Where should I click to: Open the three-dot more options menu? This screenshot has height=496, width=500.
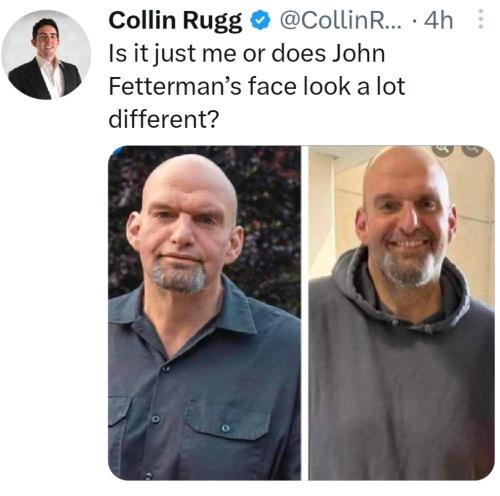(x=480, y=19)
